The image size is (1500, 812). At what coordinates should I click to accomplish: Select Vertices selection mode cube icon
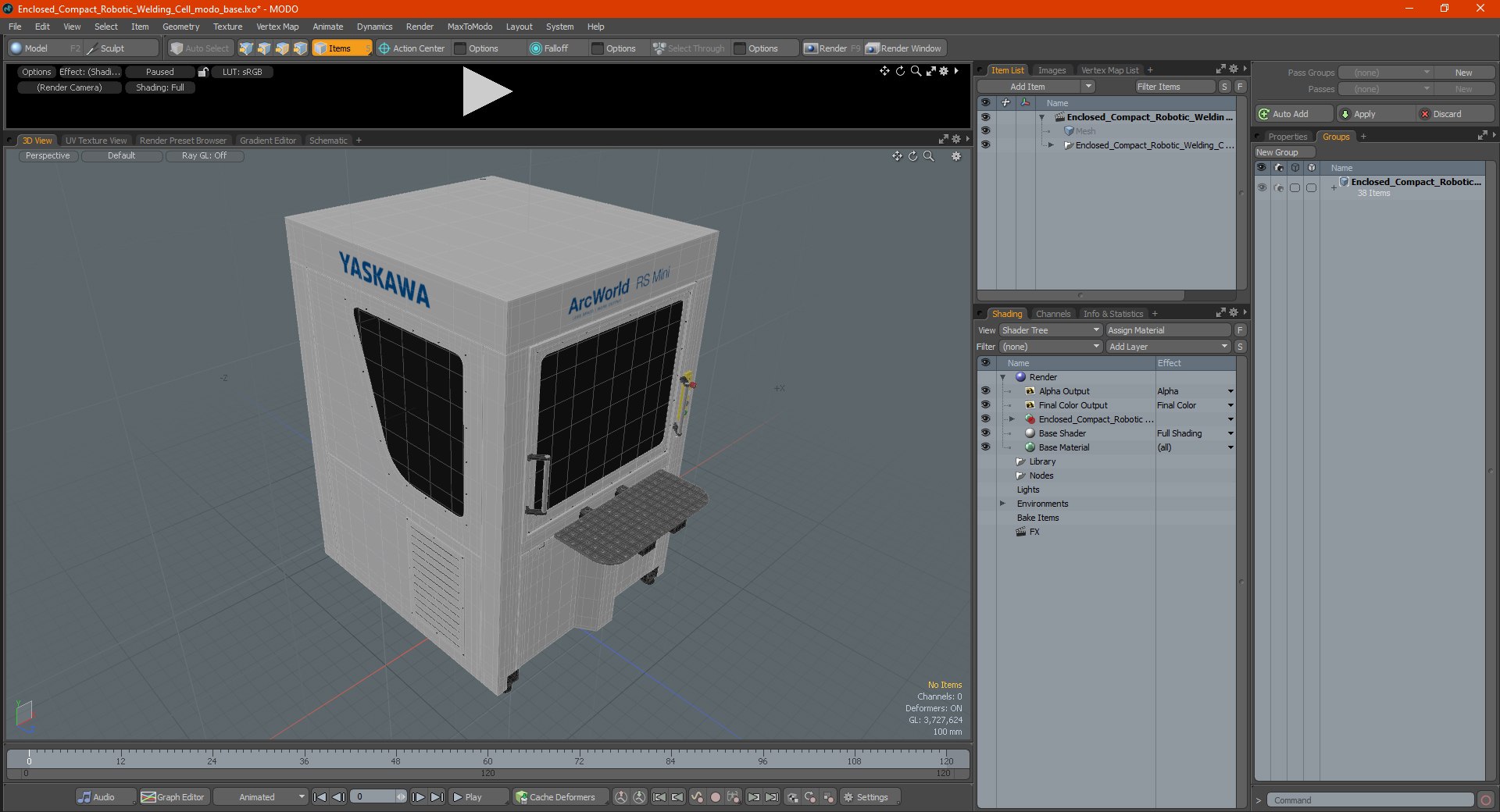pyautogui.click(x=246, y=48)
